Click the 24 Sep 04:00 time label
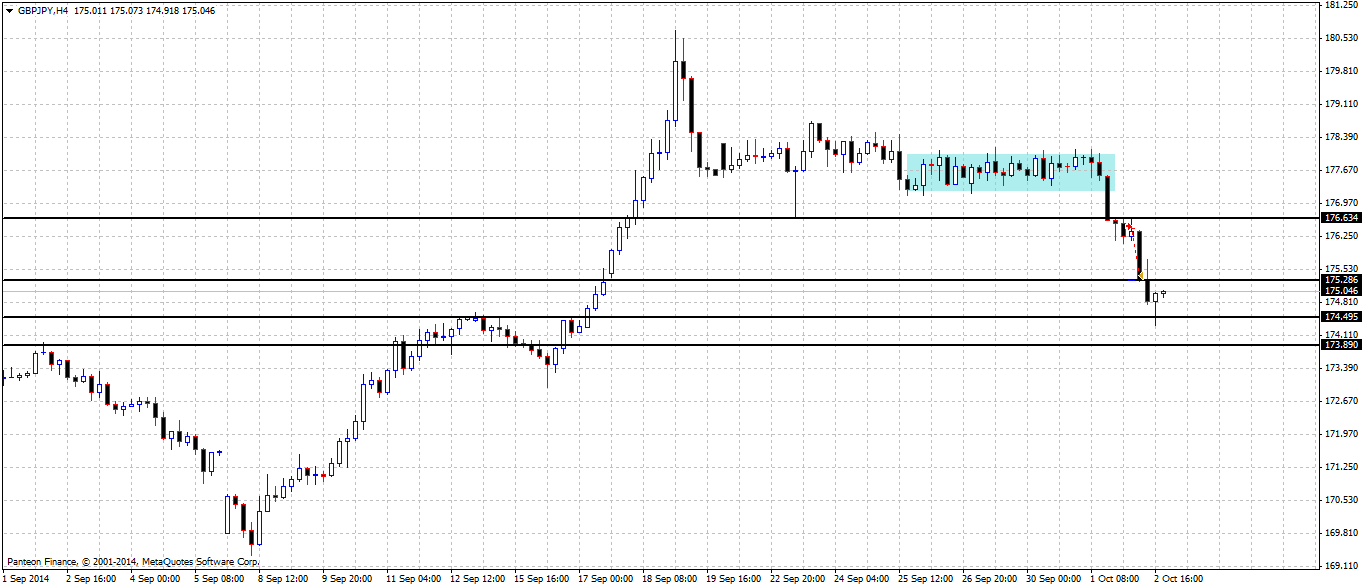The height and width of the screenshot is (587, 1362). [862, 579]
